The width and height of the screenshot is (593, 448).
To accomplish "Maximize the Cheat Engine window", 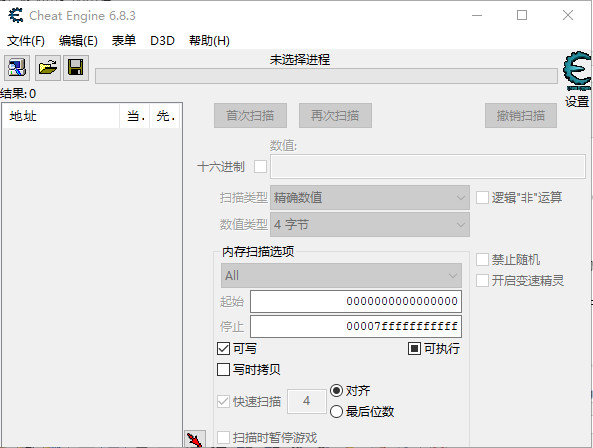I will click(x=522, y=15).
